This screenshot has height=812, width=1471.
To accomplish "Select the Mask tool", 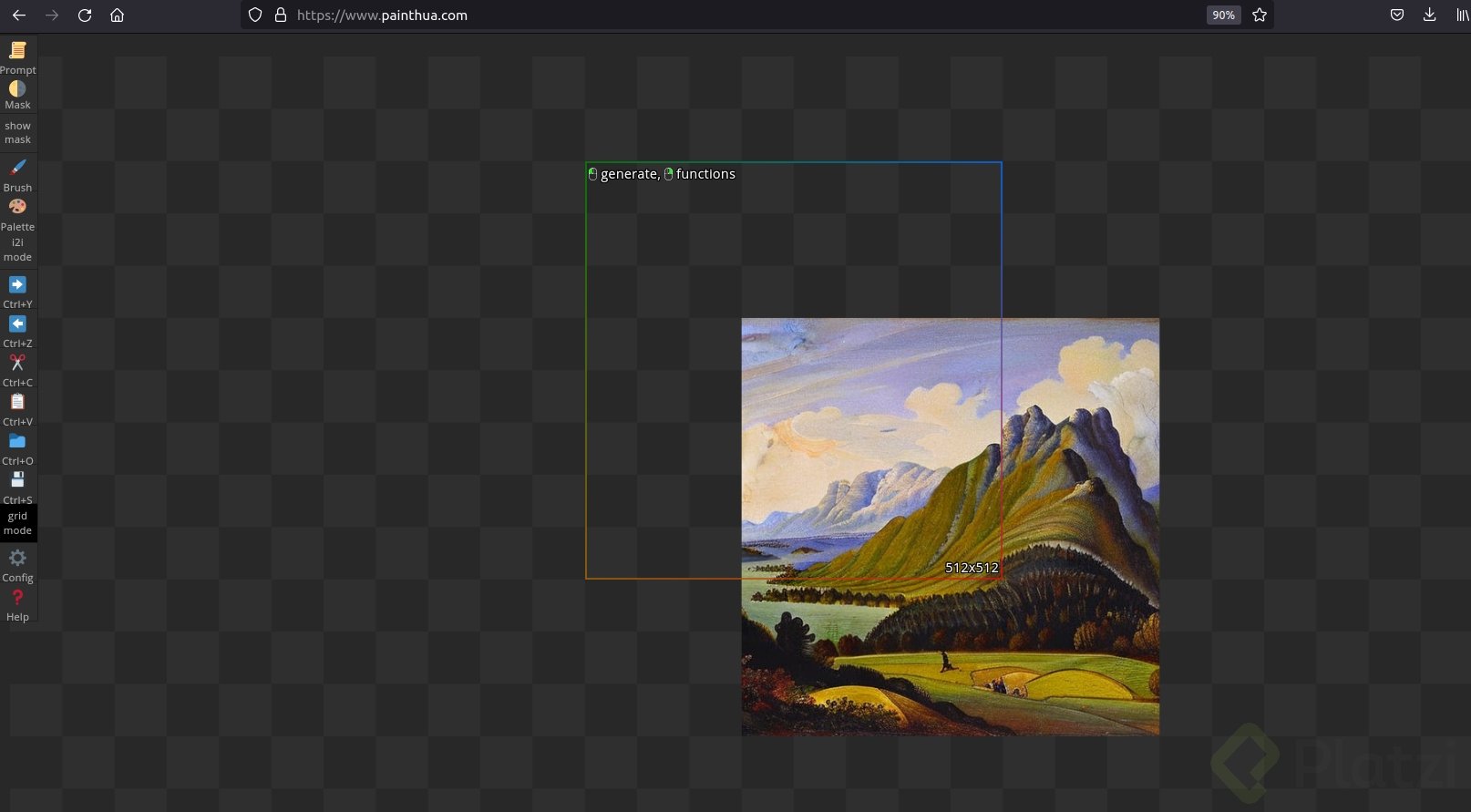I will (17, 95).
